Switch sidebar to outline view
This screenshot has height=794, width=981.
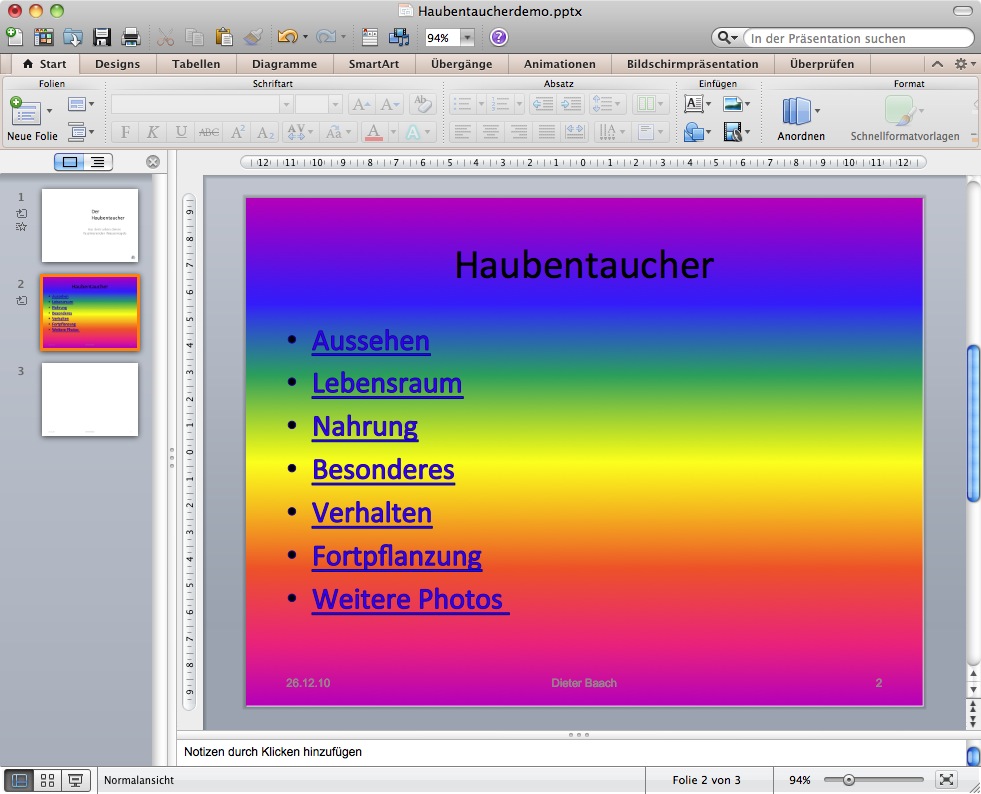click(x=97, y=162)
